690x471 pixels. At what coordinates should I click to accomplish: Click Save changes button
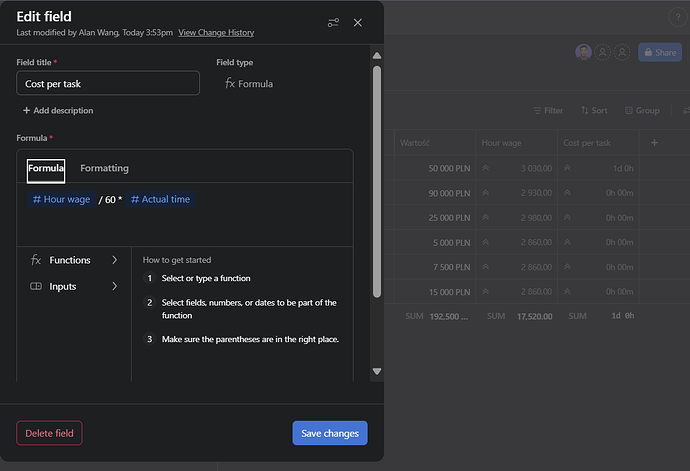(330, 433)
